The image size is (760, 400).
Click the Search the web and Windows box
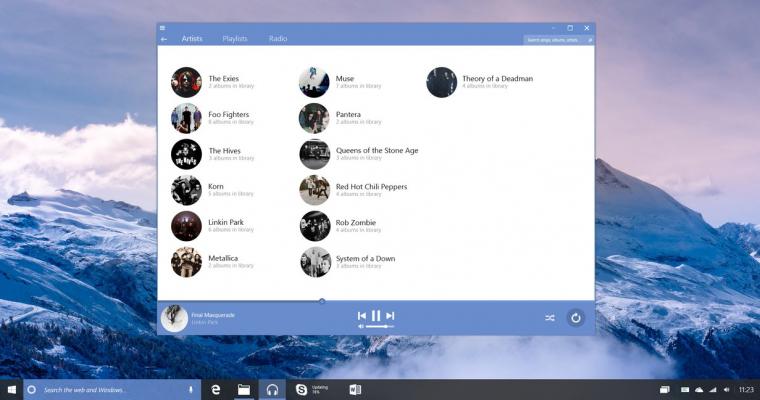(x=112, y=390)
